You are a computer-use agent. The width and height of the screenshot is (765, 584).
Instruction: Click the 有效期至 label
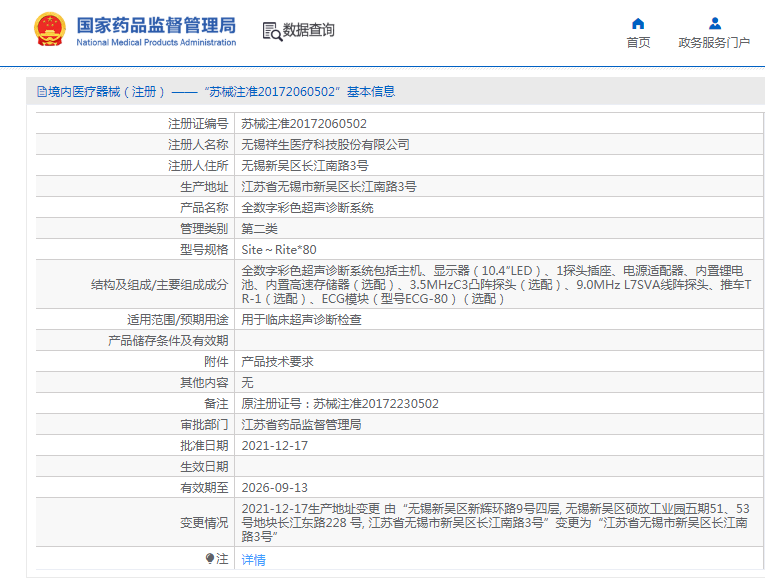pyautogui.click(x=204, y=487)
